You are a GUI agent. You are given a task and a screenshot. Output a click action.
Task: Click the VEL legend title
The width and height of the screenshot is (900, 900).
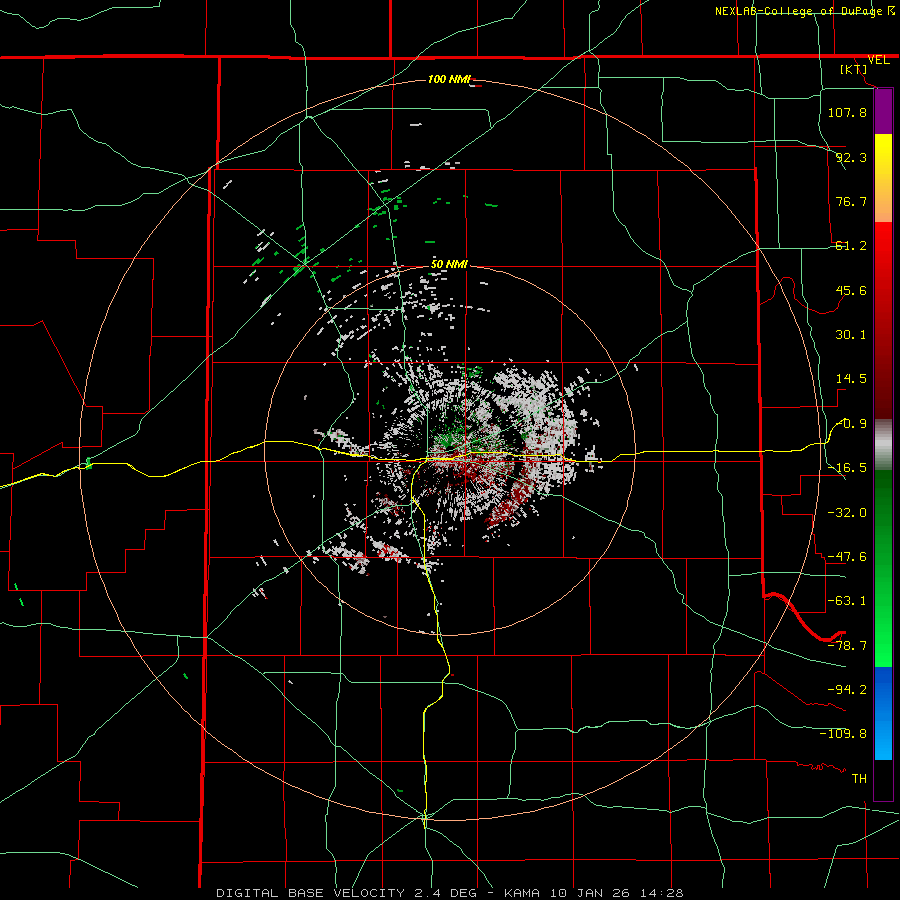point(878,60)
